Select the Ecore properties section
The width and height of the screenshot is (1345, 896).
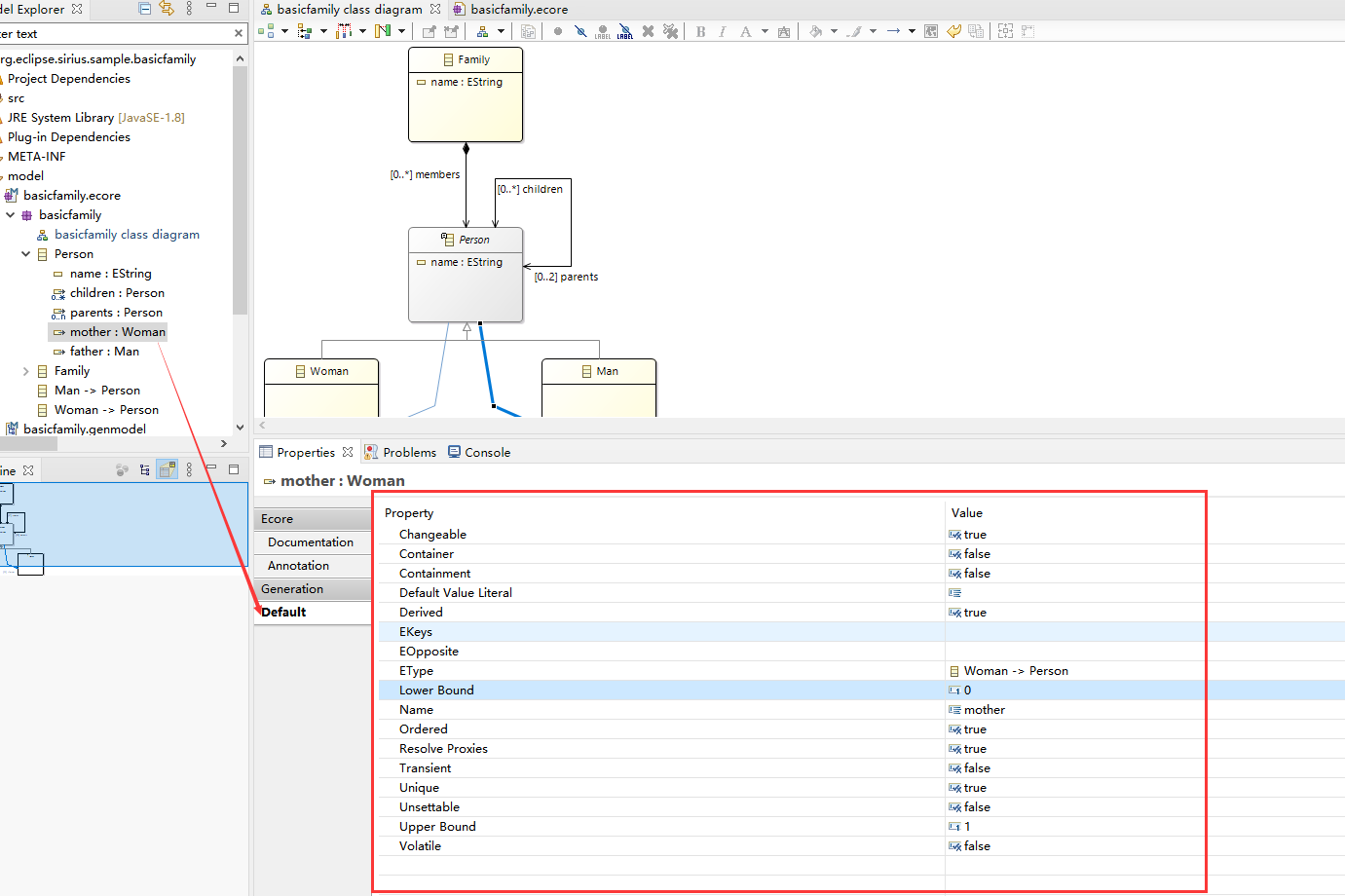(313, 519)
